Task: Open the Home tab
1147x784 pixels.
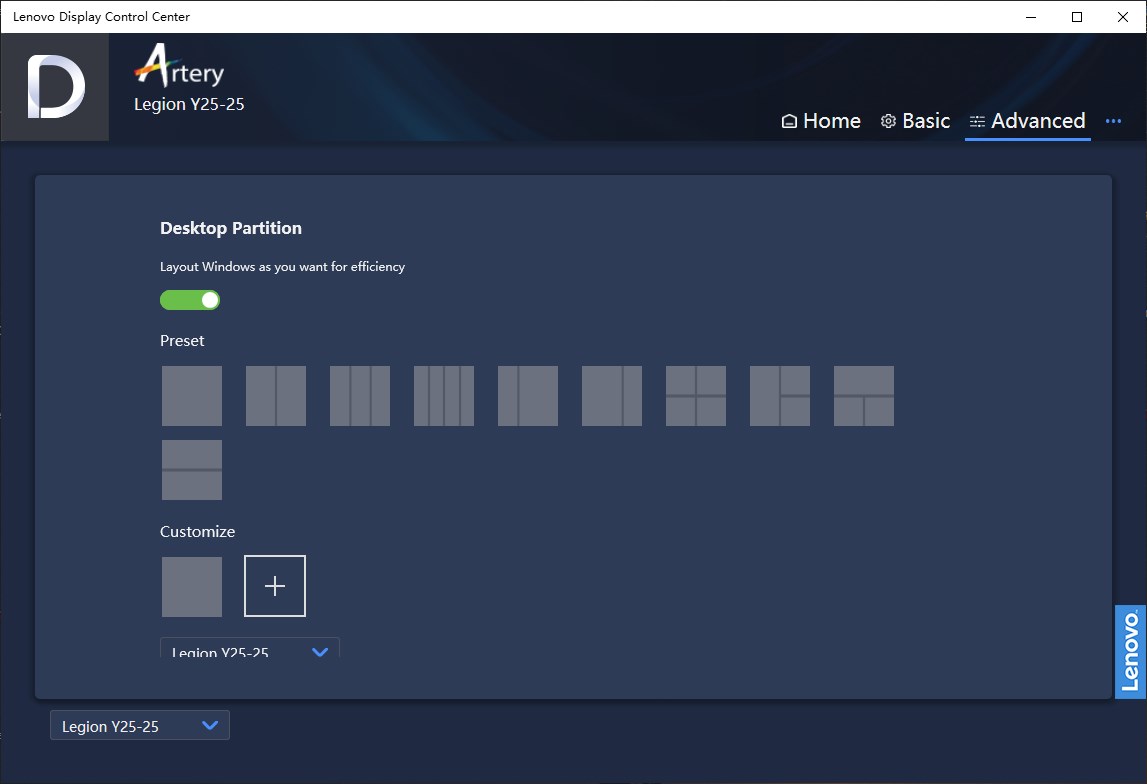Action: point(821,121)
